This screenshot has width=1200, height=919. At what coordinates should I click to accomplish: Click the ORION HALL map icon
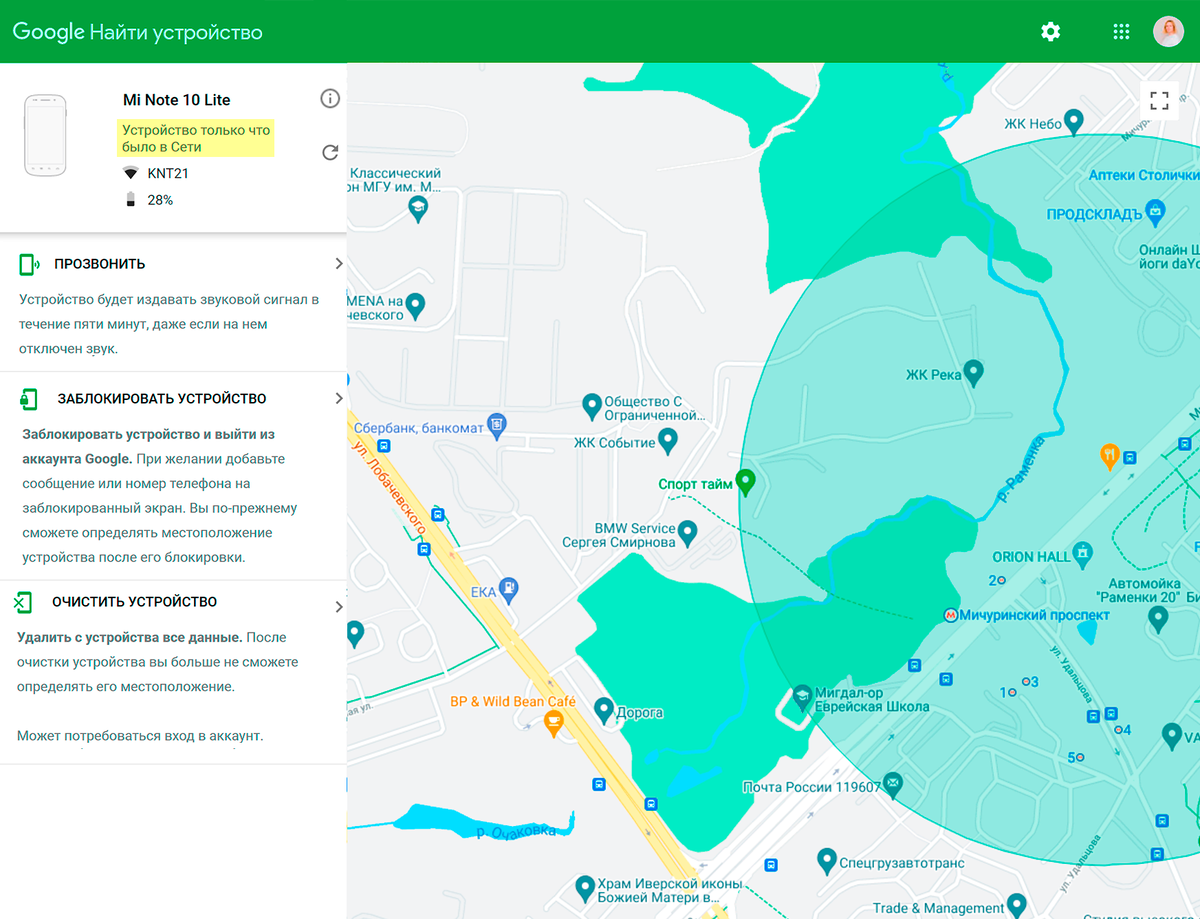coord(1082,553)
